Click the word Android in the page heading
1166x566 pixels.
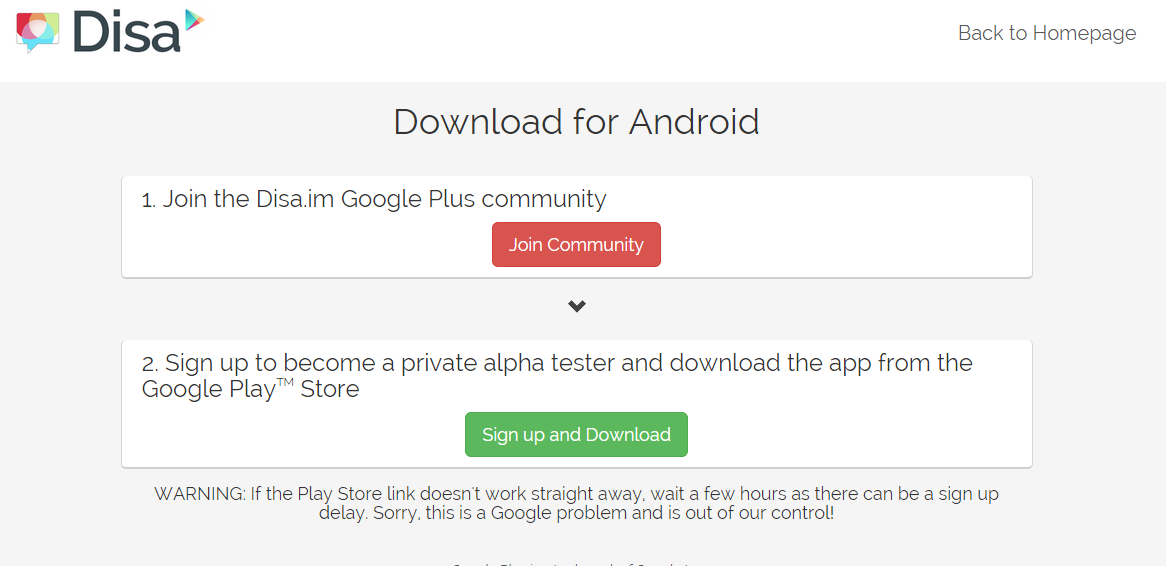[x=694, y=122]
